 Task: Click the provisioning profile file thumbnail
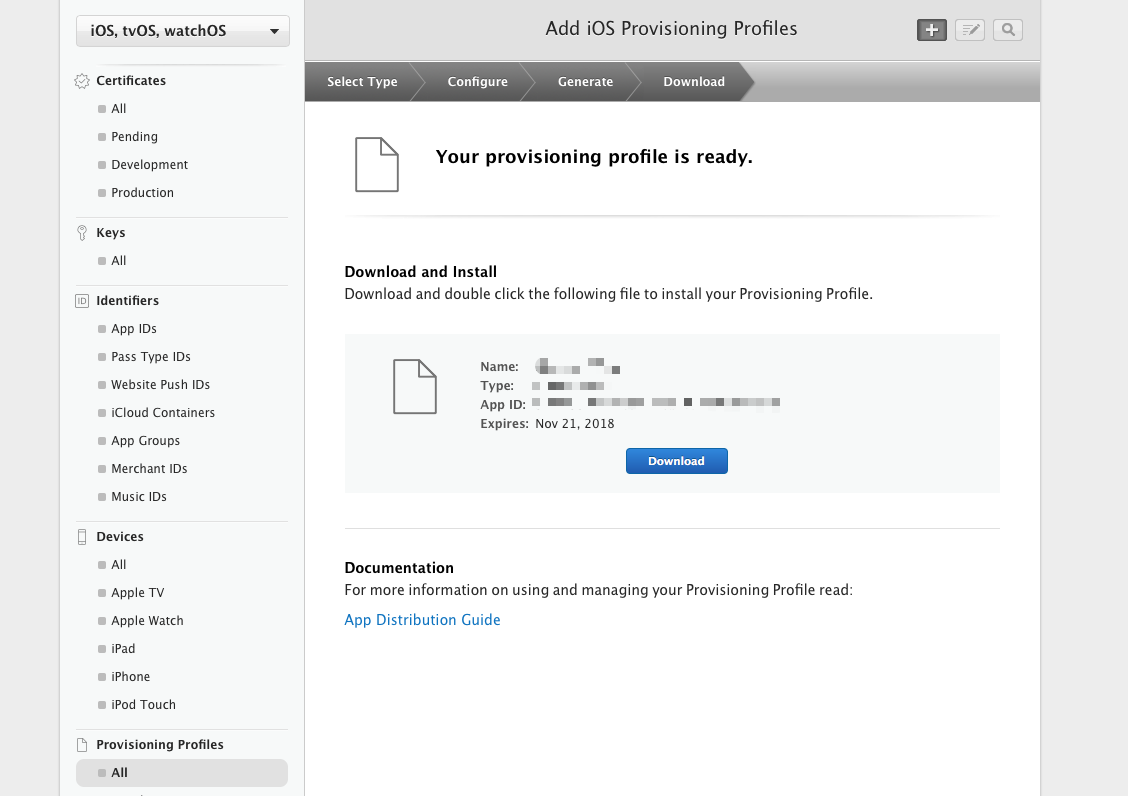click(414, 386)
